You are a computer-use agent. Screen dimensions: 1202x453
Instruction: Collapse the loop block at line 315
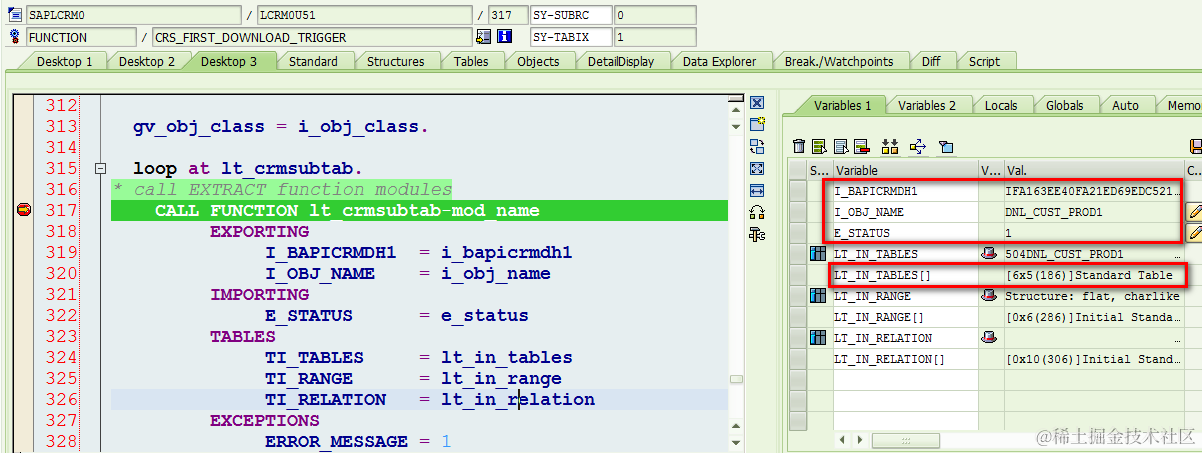pos(100,169)
